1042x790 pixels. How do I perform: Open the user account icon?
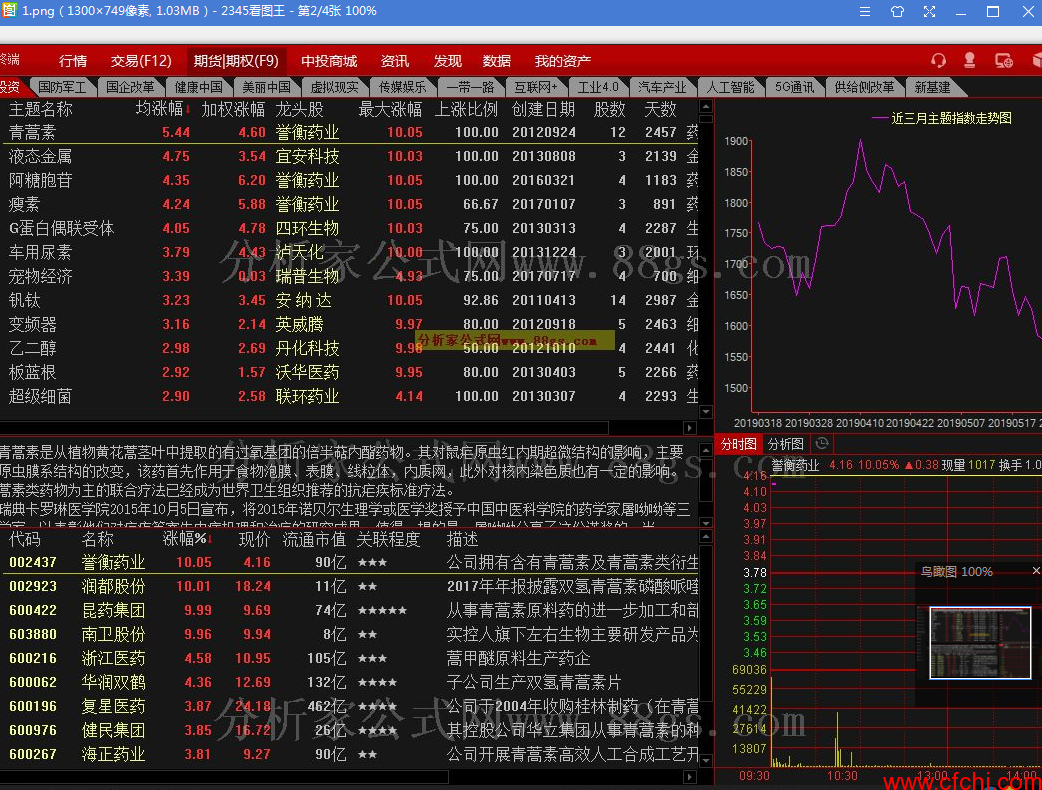970,60
